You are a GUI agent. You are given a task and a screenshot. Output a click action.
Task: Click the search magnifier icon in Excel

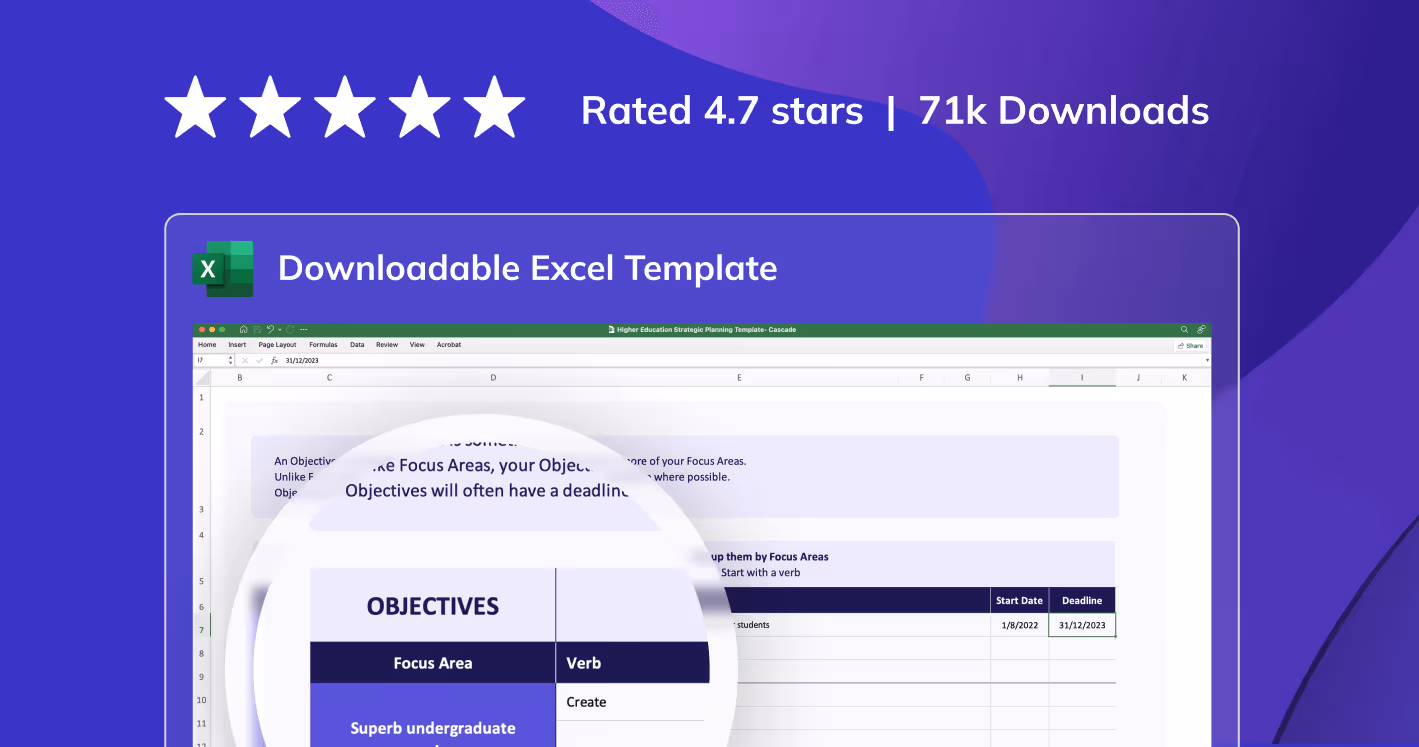click(1184, 329)
